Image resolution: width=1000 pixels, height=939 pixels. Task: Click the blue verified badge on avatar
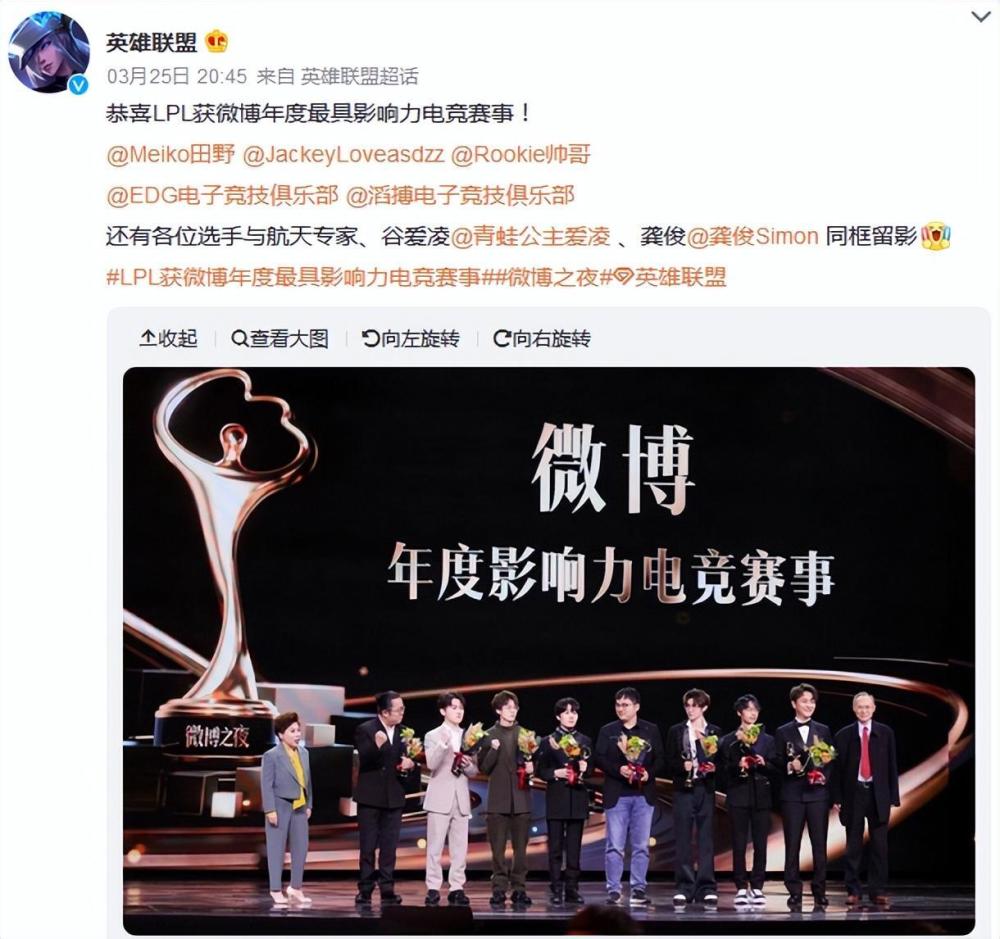click(78, 85)
